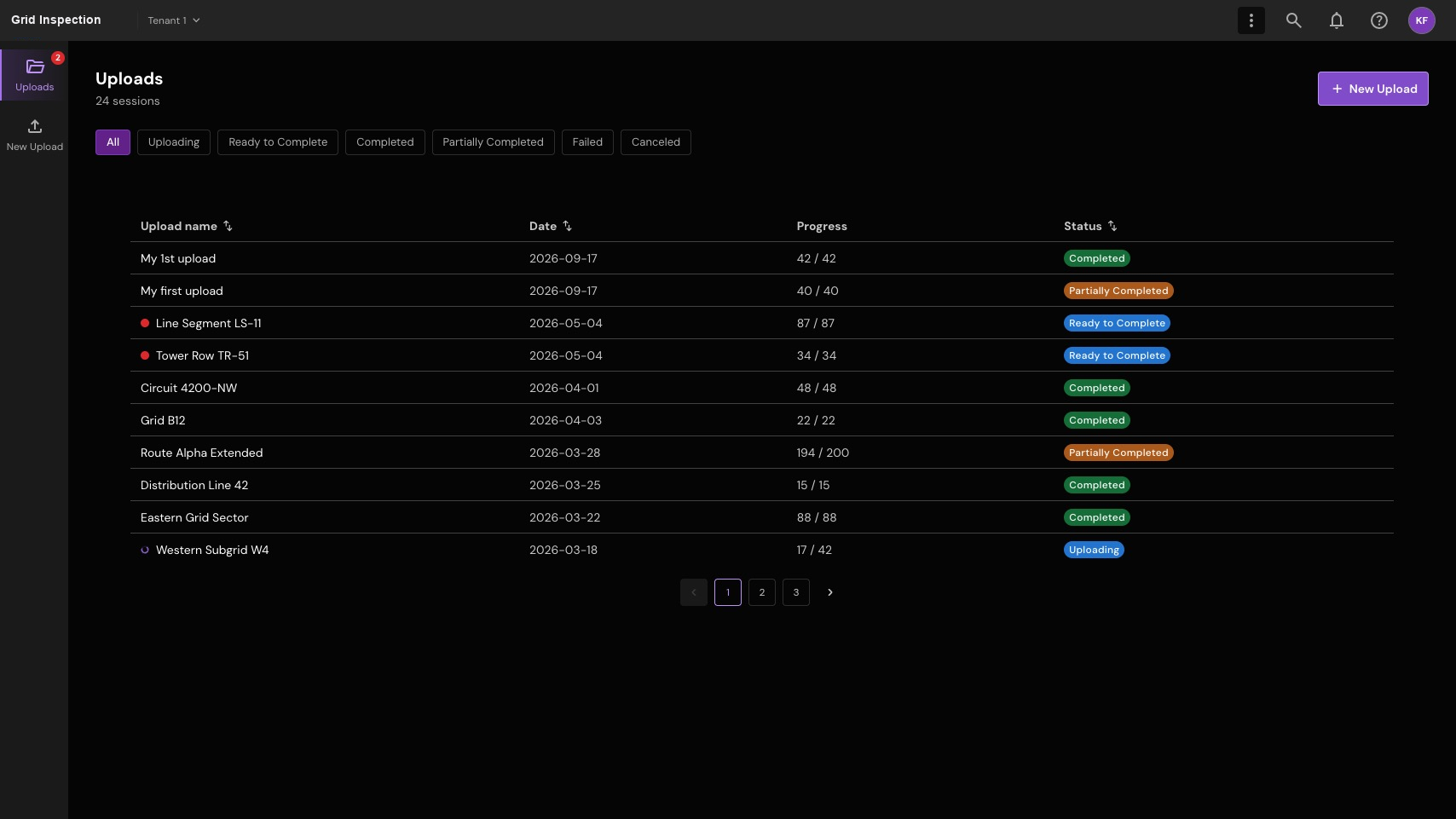This screenshot has height=819, width=1456.
Task: Open Eastern Grid Sector upload
Action: point(761,517)
